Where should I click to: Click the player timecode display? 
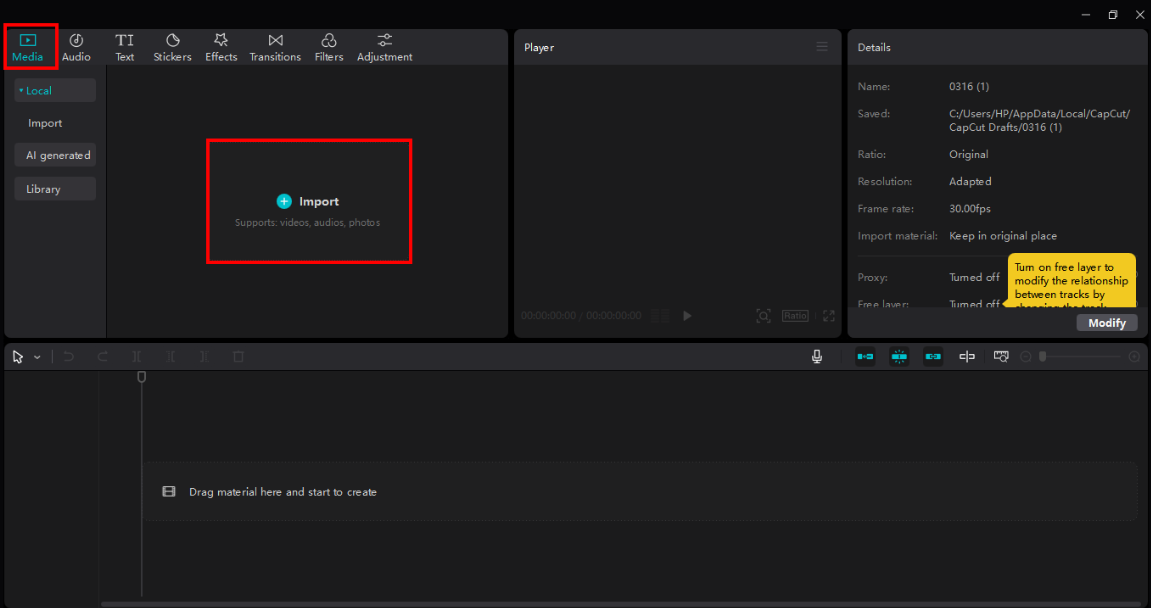581,316
